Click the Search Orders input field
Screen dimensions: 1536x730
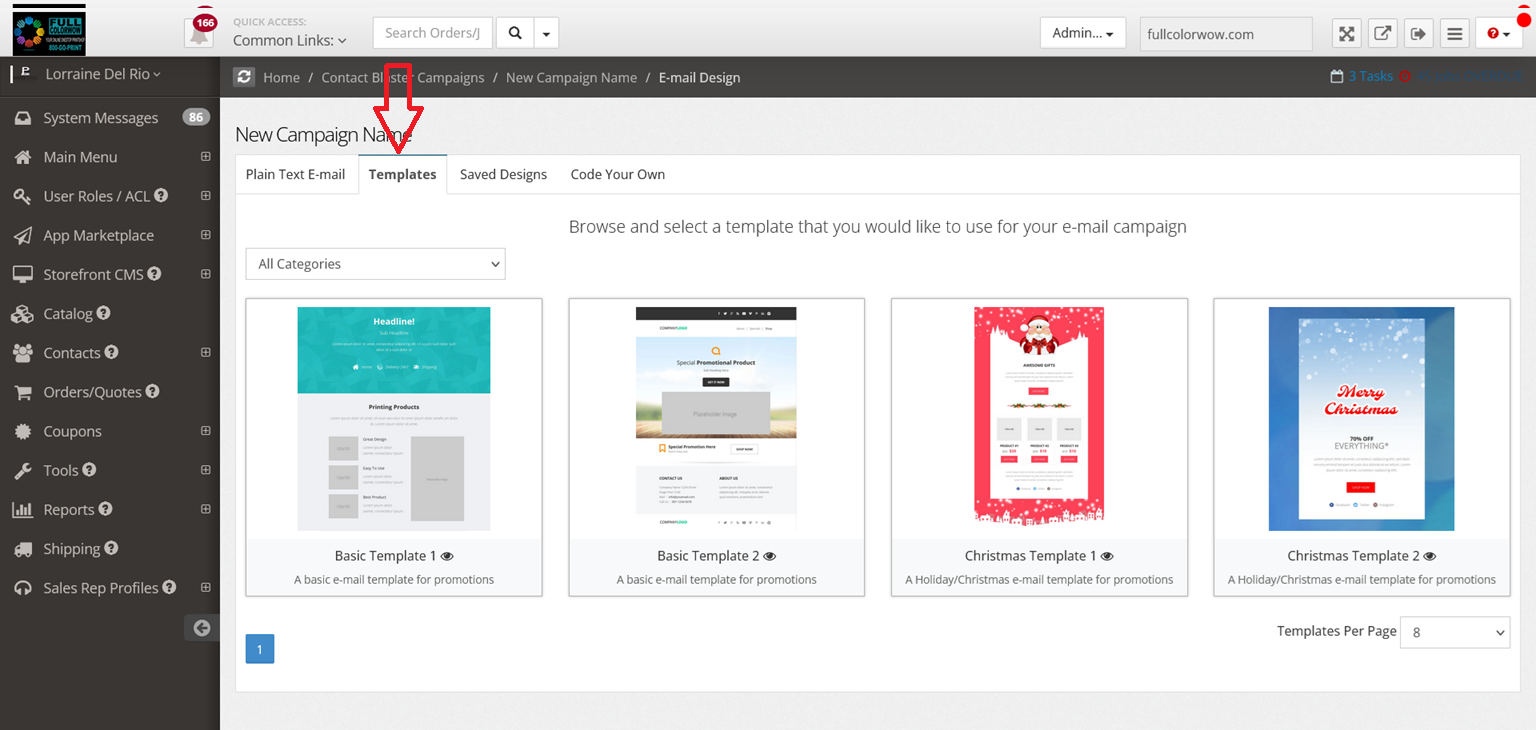(432, 33)
